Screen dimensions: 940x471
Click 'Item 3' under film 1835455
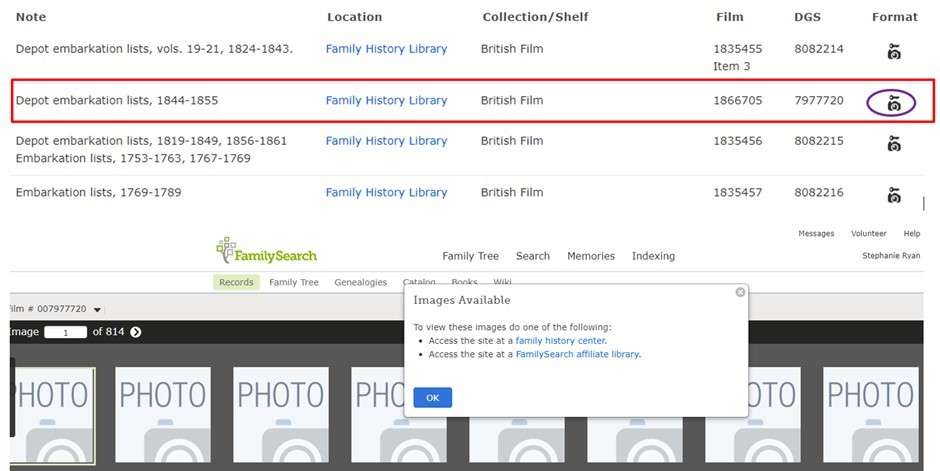(x=731, y=67)
